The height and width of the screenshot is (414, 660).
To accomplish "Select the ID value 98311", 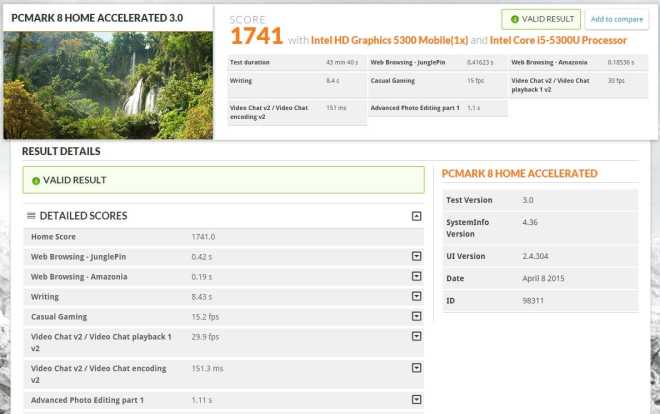I will click(533, 301).
